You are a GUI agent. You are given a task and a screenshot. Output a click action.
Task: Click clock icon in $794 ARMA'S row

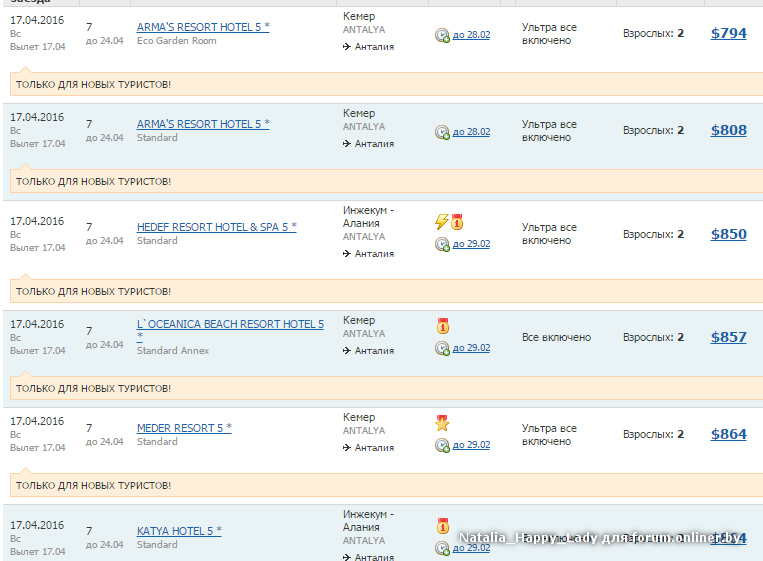click(x=442, y=36)
